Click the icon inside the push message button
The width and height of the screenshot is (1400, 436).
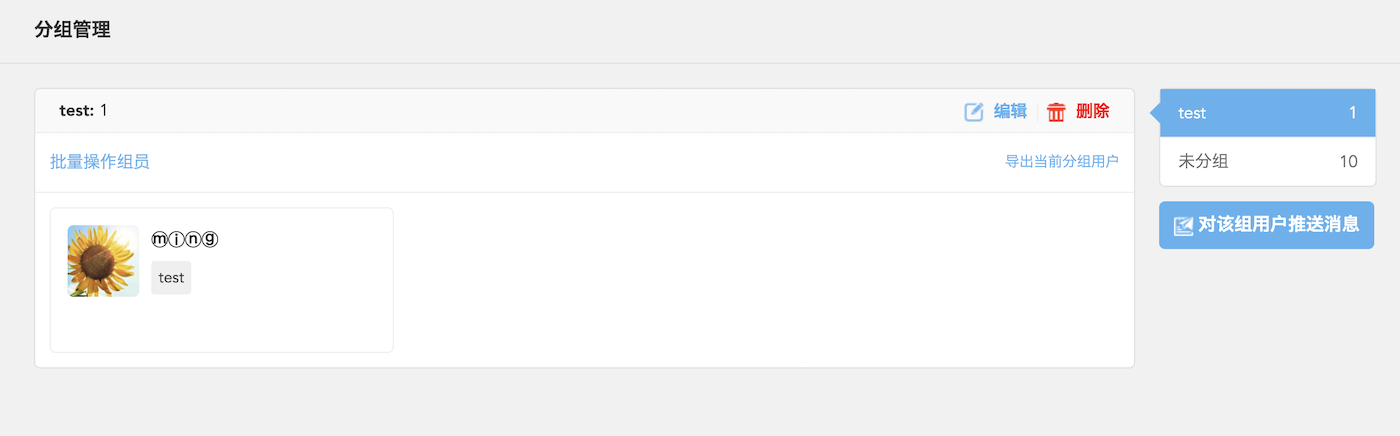(x=1183, y=226)
